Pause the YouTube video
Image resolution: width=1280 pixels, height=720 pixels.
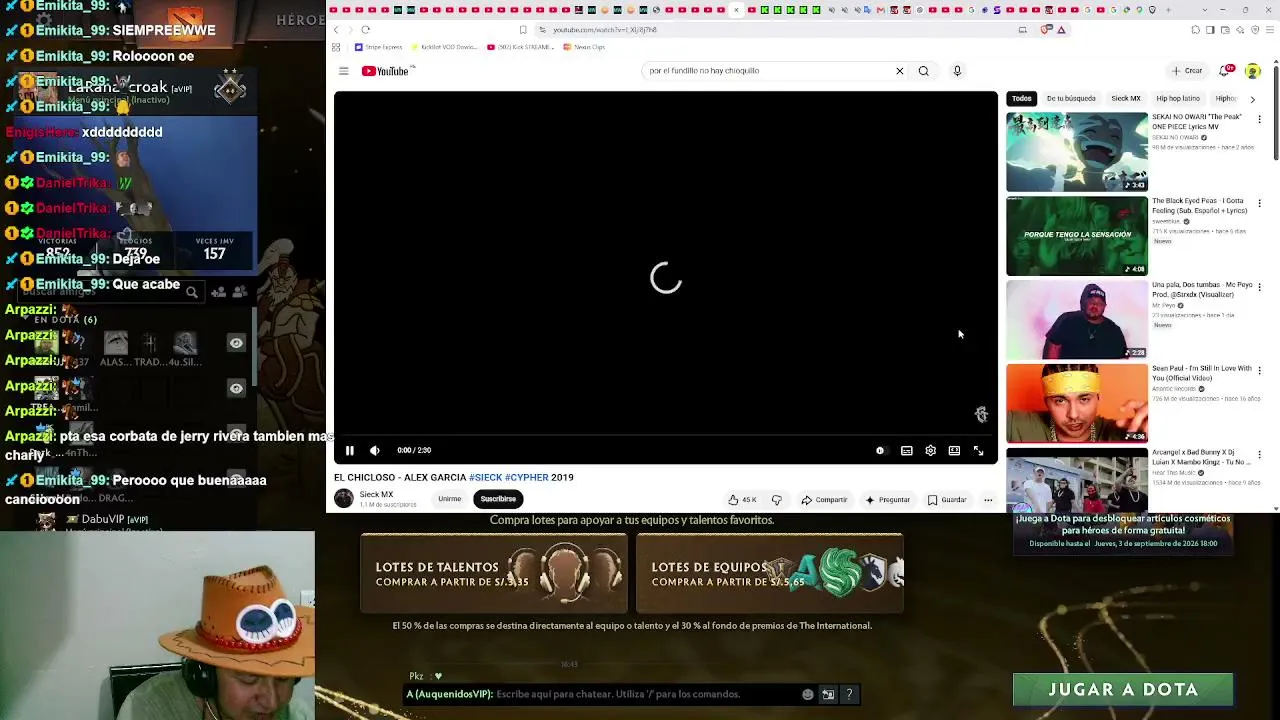click(349, 451)
